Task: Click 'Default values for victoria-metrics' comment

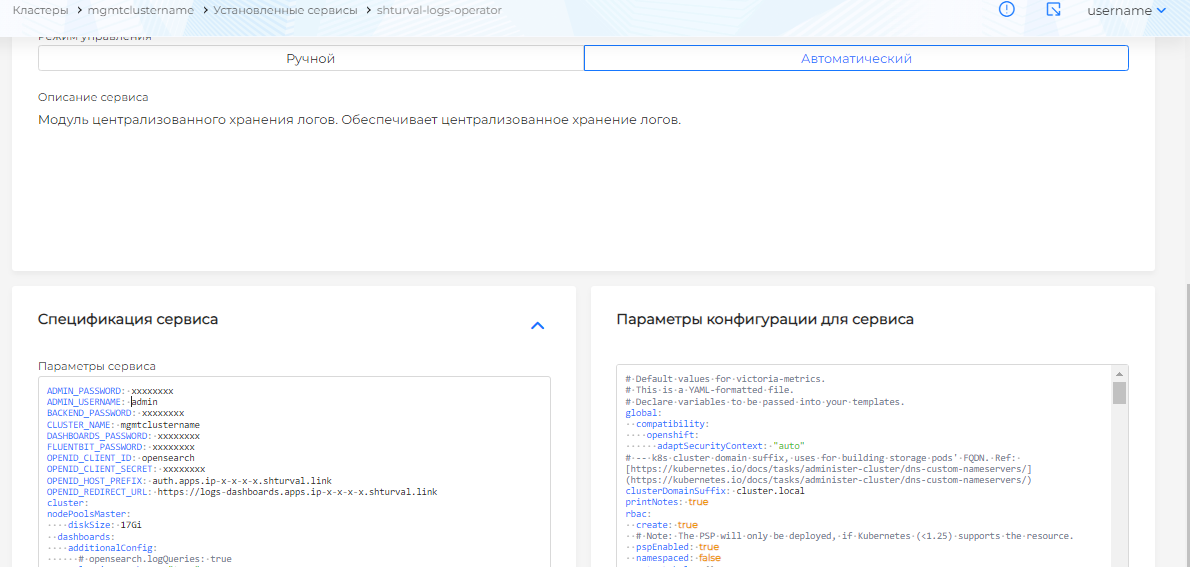Action: pos(725,379)
